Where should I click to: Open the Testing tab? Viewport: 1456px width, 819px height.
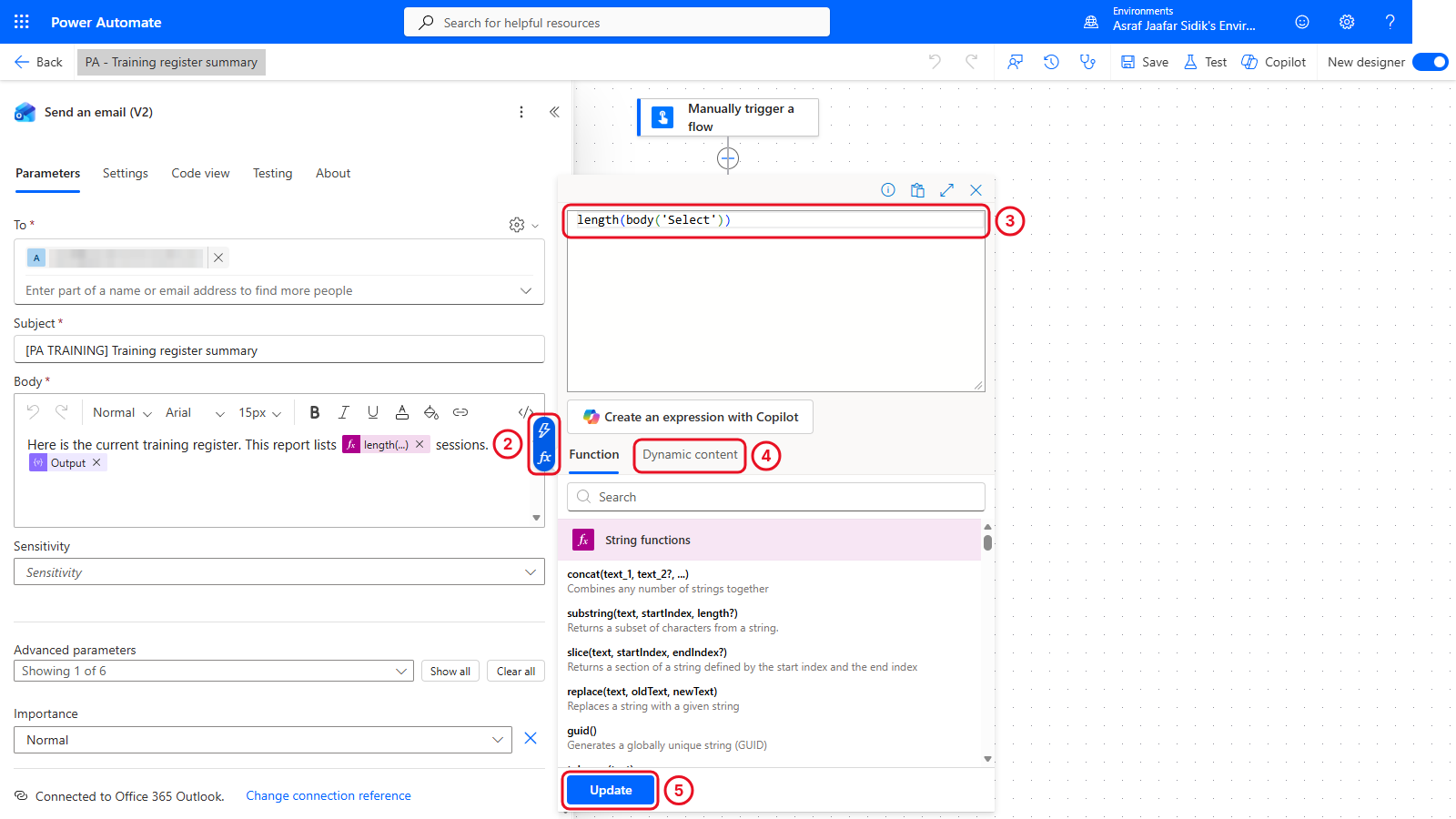point(273,173)
